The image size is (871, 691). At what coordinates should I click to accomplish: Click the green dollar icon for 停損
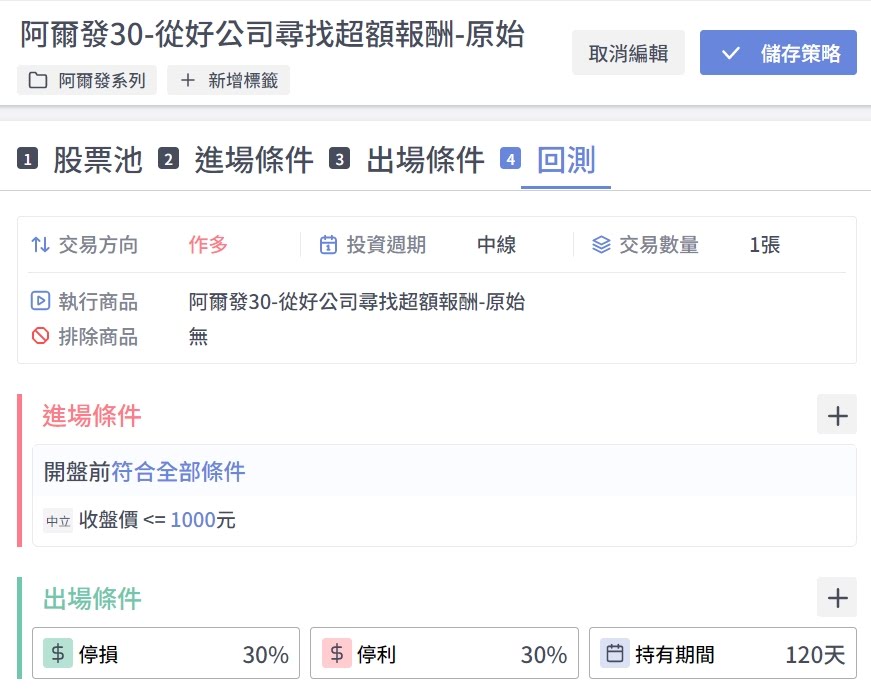point(58,654)
